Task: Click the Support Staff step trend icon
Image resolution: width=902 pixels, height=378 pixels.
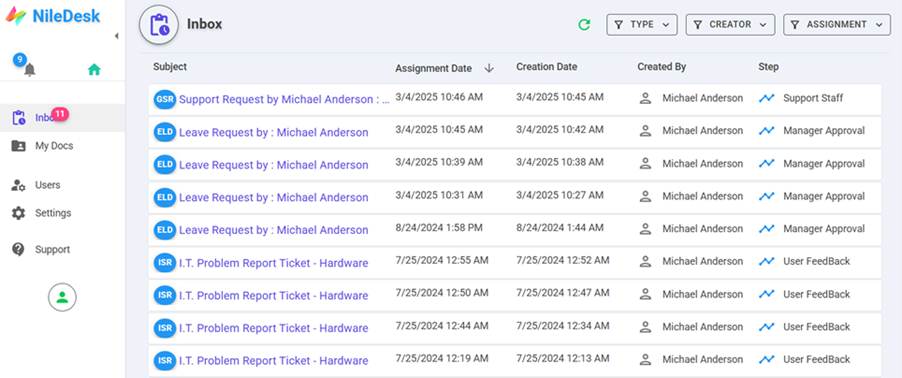Action: (766, 98)
